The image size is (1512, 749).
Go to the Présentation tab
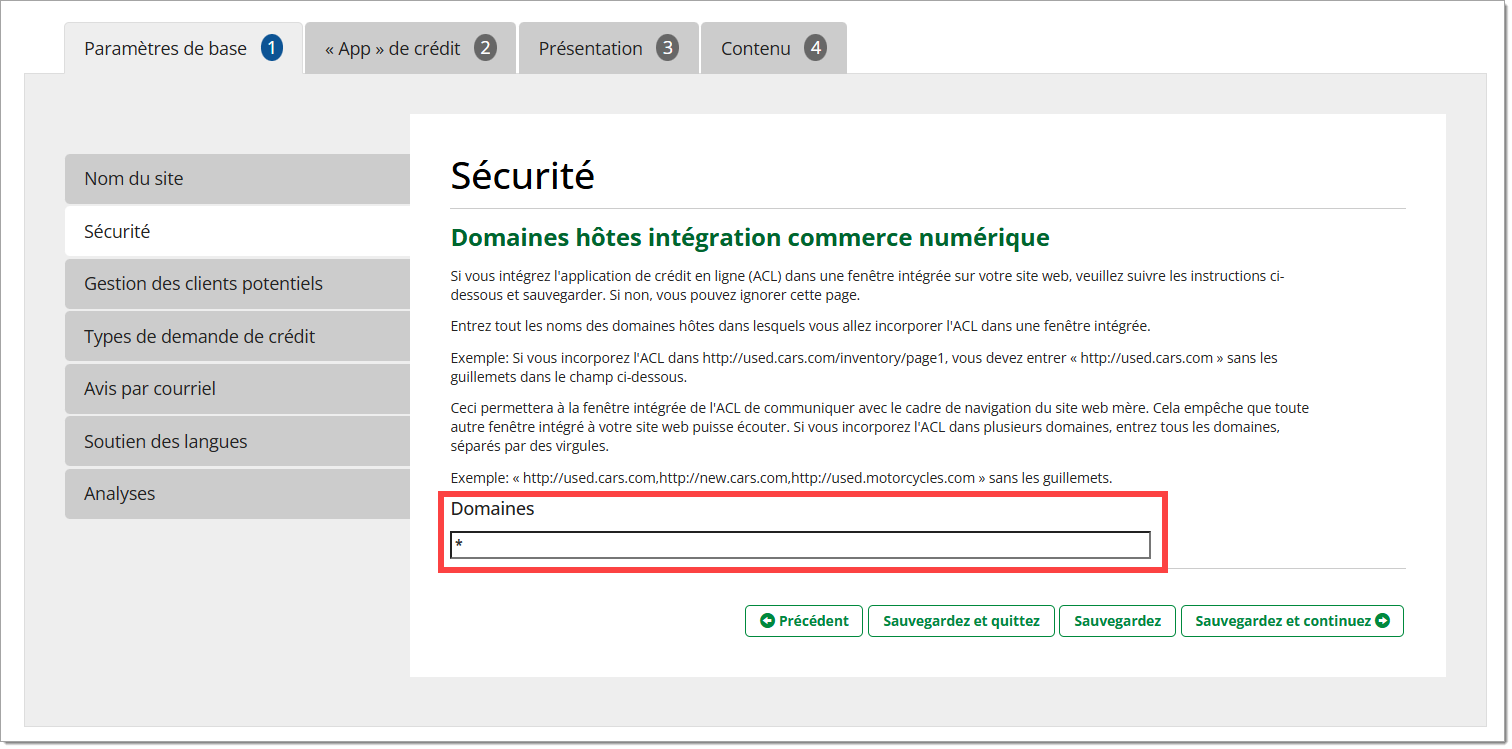point(590,49)
